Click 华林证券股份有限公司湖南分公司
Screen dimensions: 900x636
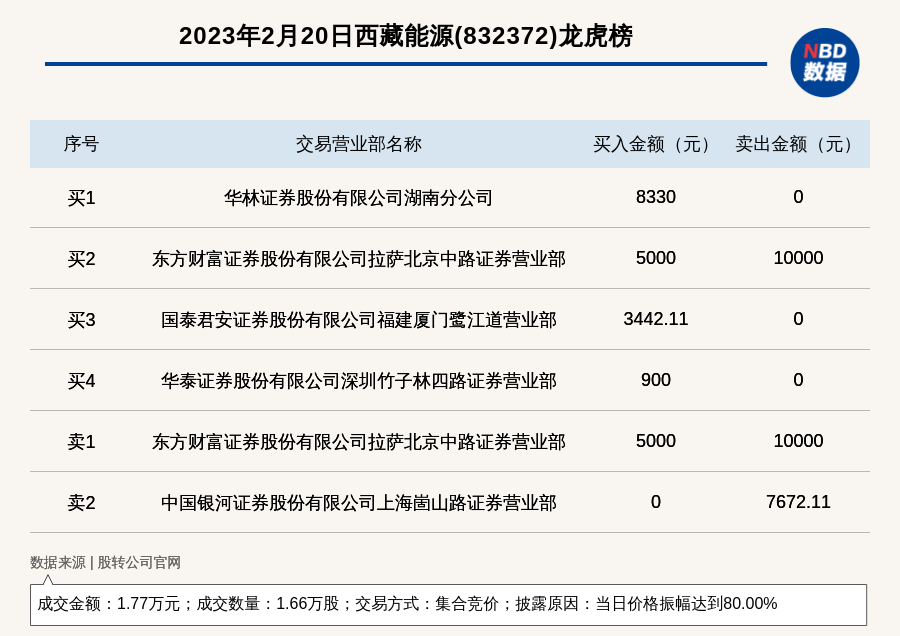tap(359, 198)
